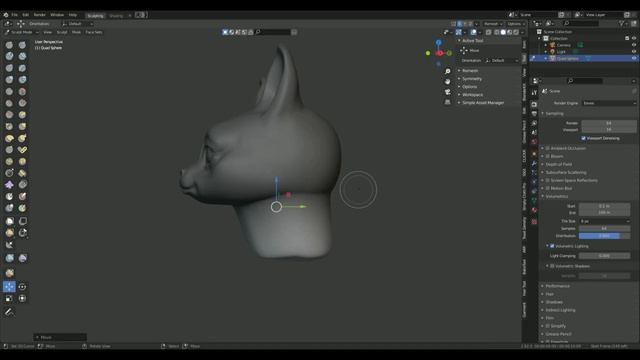The width and height of the screenshot is (640, 360).
Task: Toggle Volumetric Lighting checkbox
Action: [x=552, y=246]
